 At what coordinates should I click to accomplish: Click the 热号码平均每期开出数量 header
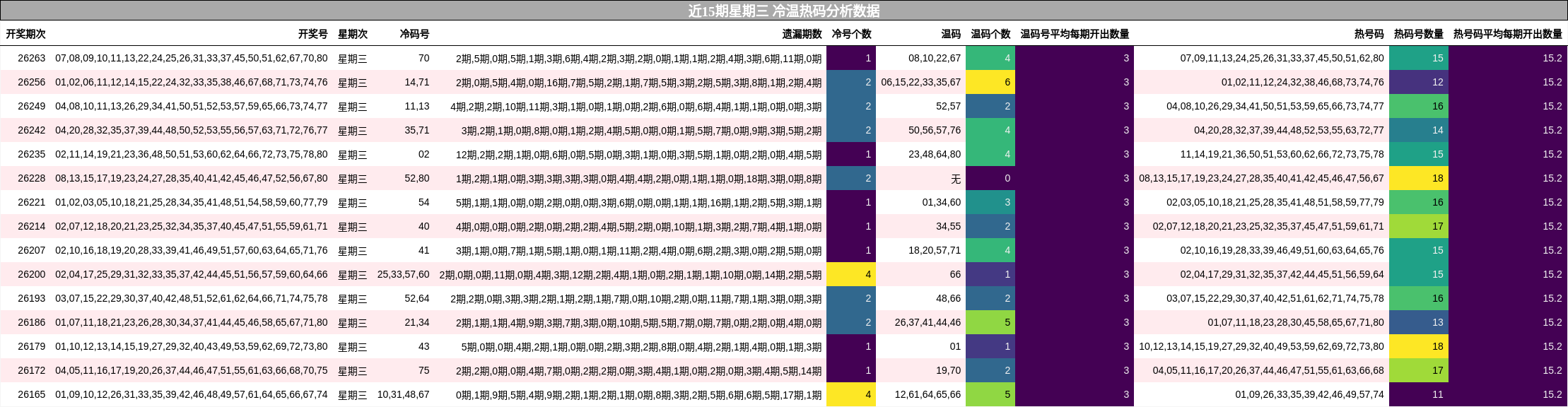point(1507,34)
